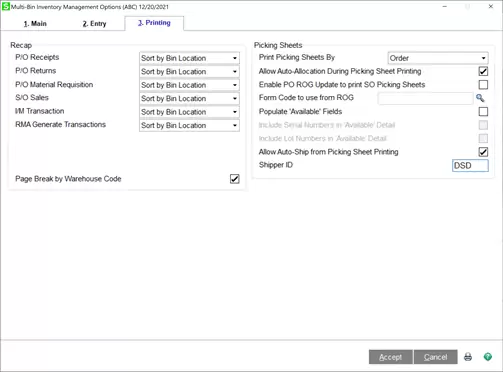Click the RMA Generate Transactions label
The height and width of the screenshot is (372, 503).
coord(60,125)
